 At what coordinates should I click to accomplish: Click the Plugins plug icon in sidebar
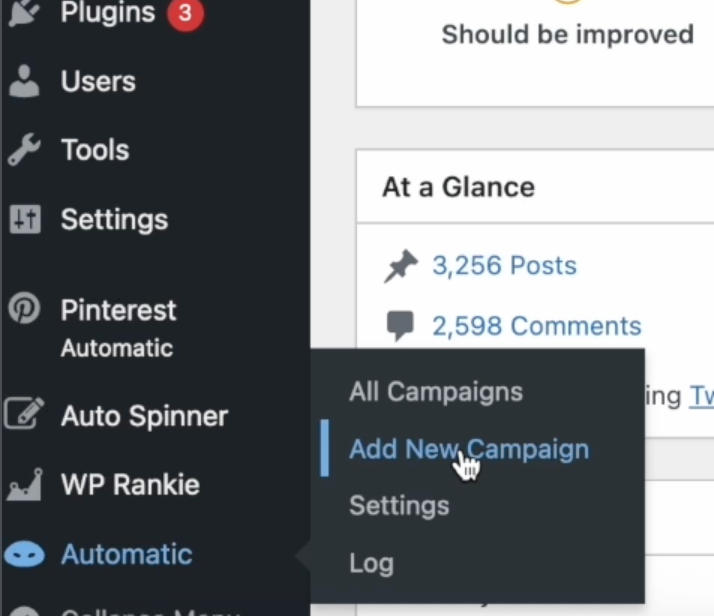point(24,12)
